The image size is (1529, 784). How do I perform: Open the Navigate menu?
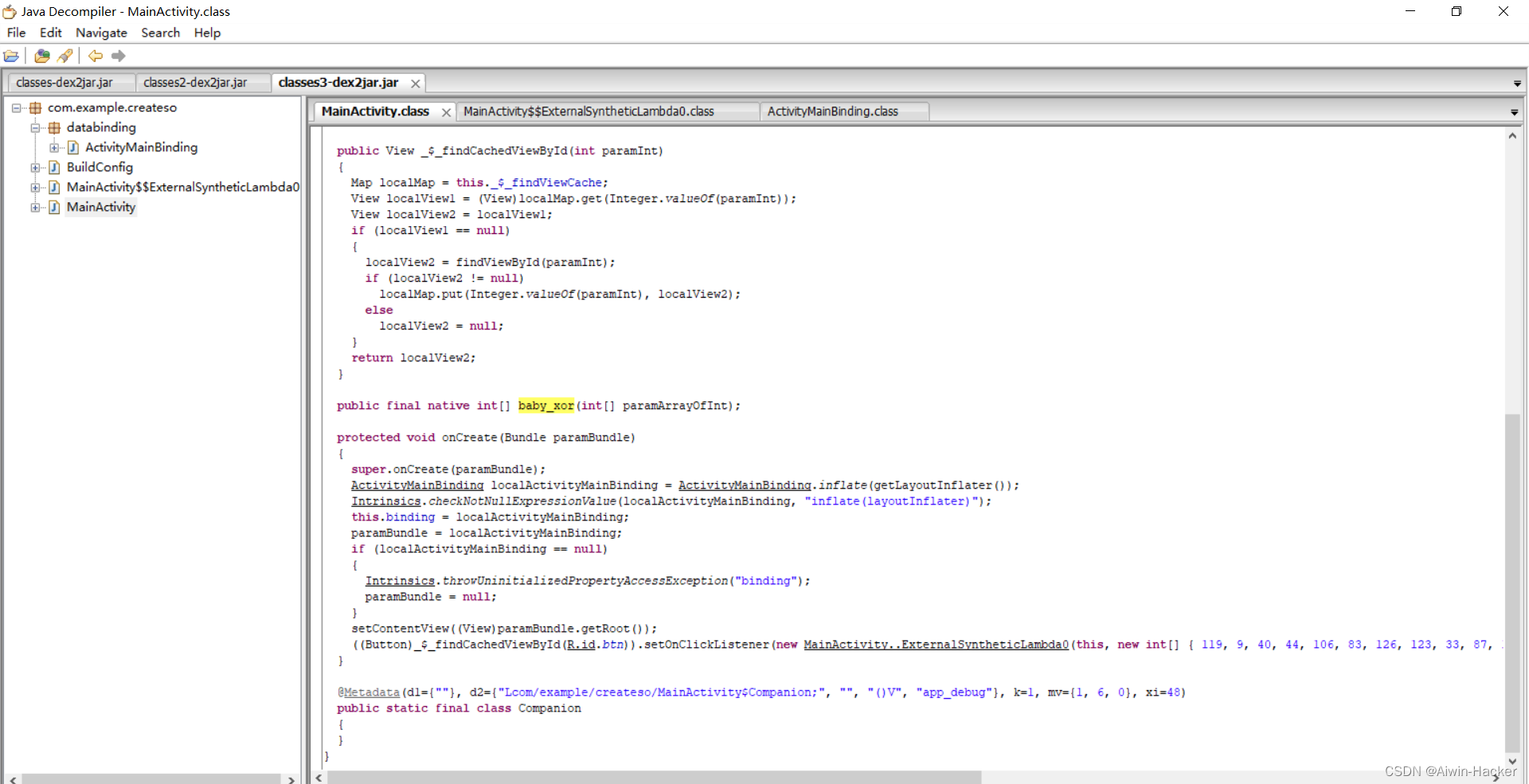(x=101, y=33)
